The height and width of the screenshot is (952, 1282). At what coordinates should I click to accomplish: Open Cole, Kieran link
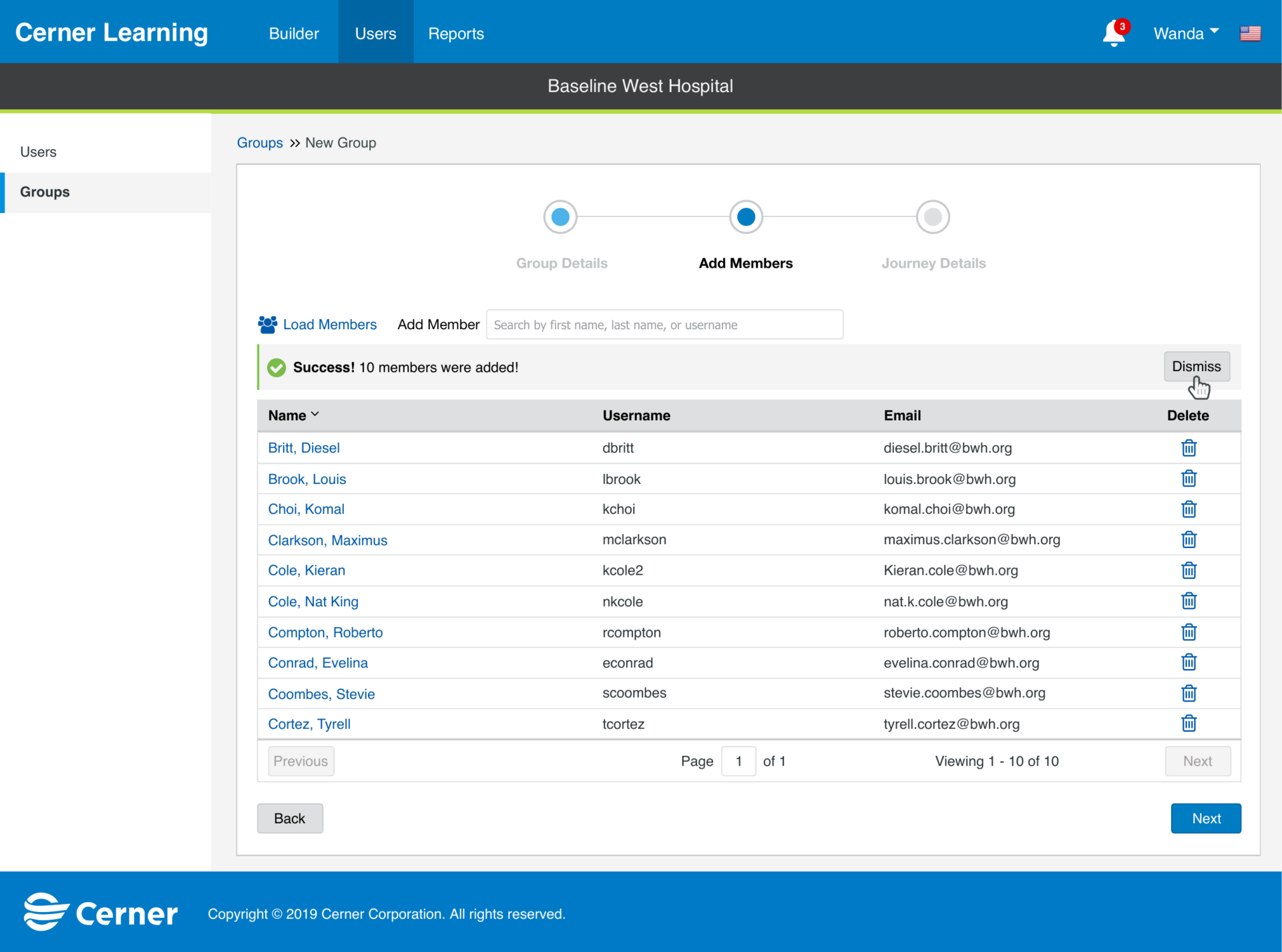(306, 571)
